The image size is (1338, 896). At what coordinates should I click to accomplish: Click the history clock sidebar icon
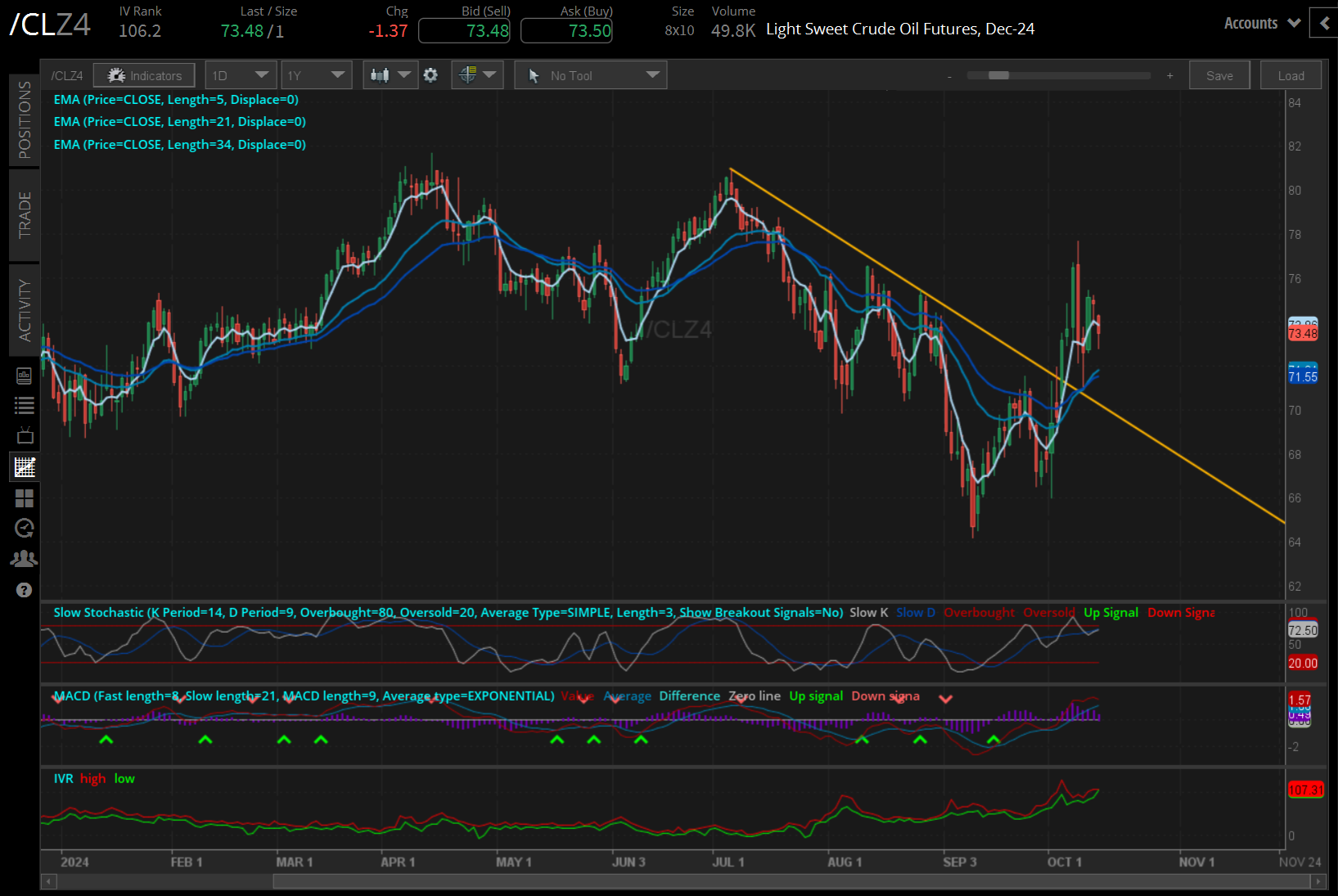click(24, 528)
